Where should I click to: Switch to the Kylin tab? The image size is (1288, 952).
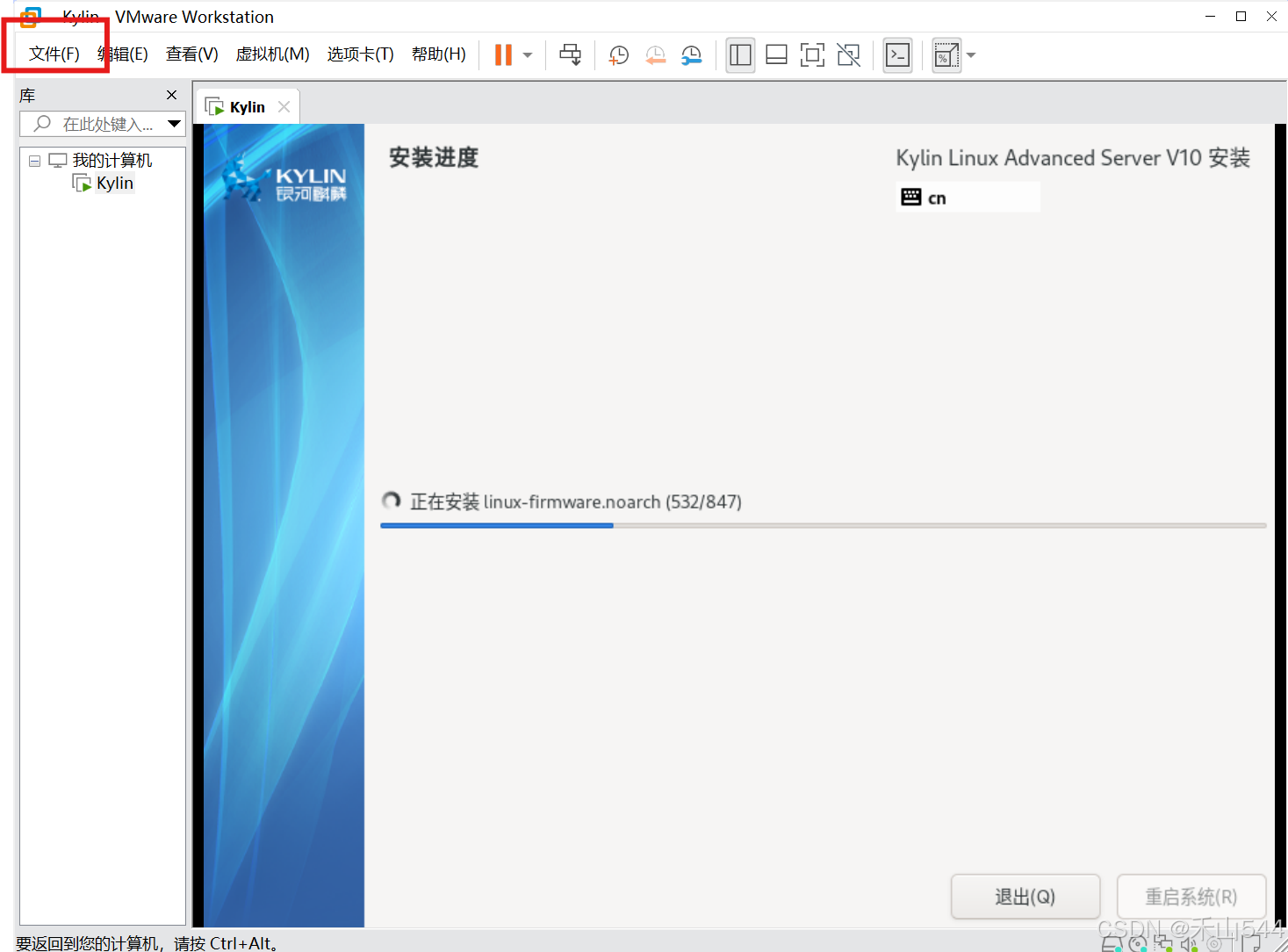pyautogui.click(x=247, y=107)
